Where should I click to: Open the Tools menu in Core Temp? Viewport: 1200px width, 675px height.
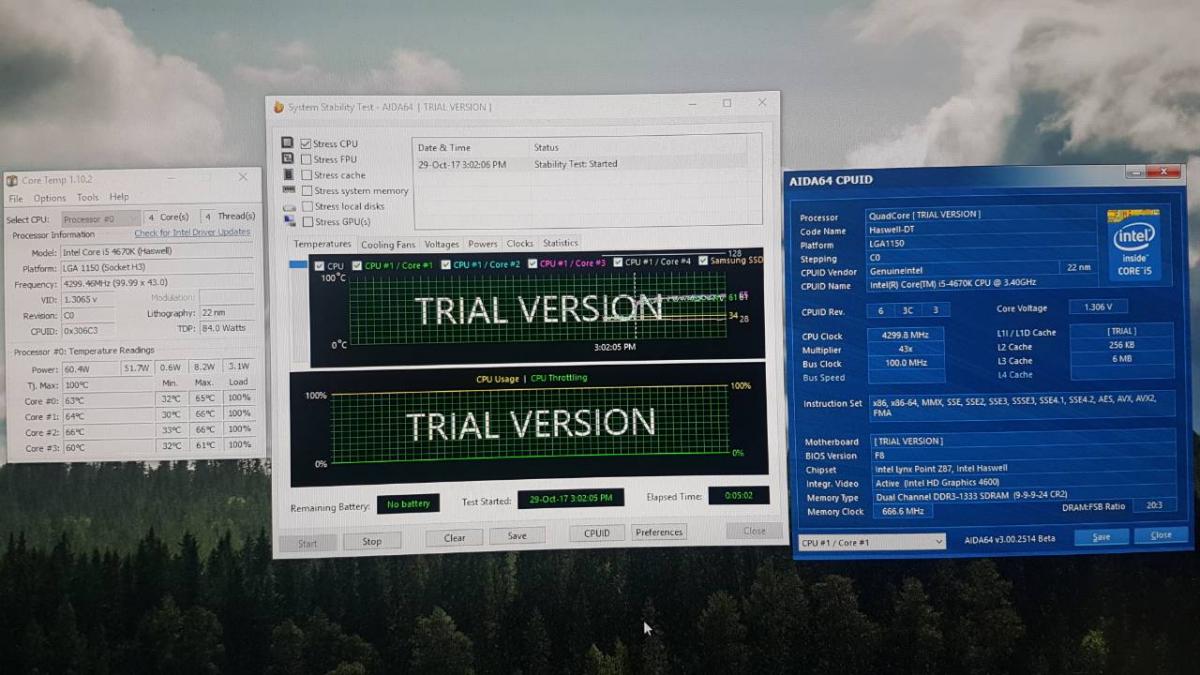(x=88, y=198)
